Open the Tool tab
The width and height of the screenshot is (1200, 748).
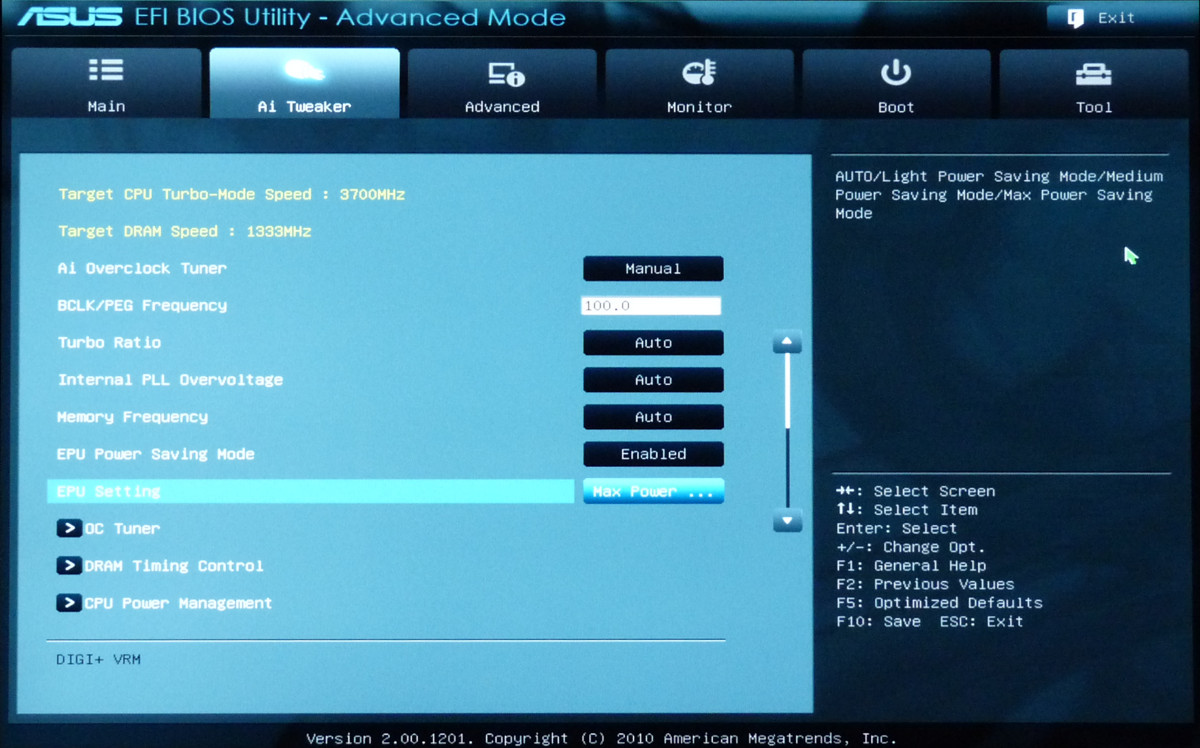tap(1093, 84)
